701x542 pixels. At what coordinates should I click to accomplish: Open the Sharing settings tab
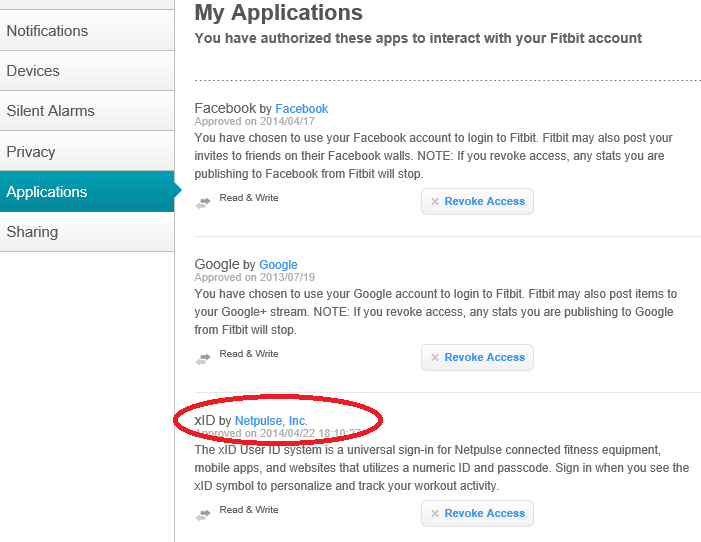[x=87, y=232]
